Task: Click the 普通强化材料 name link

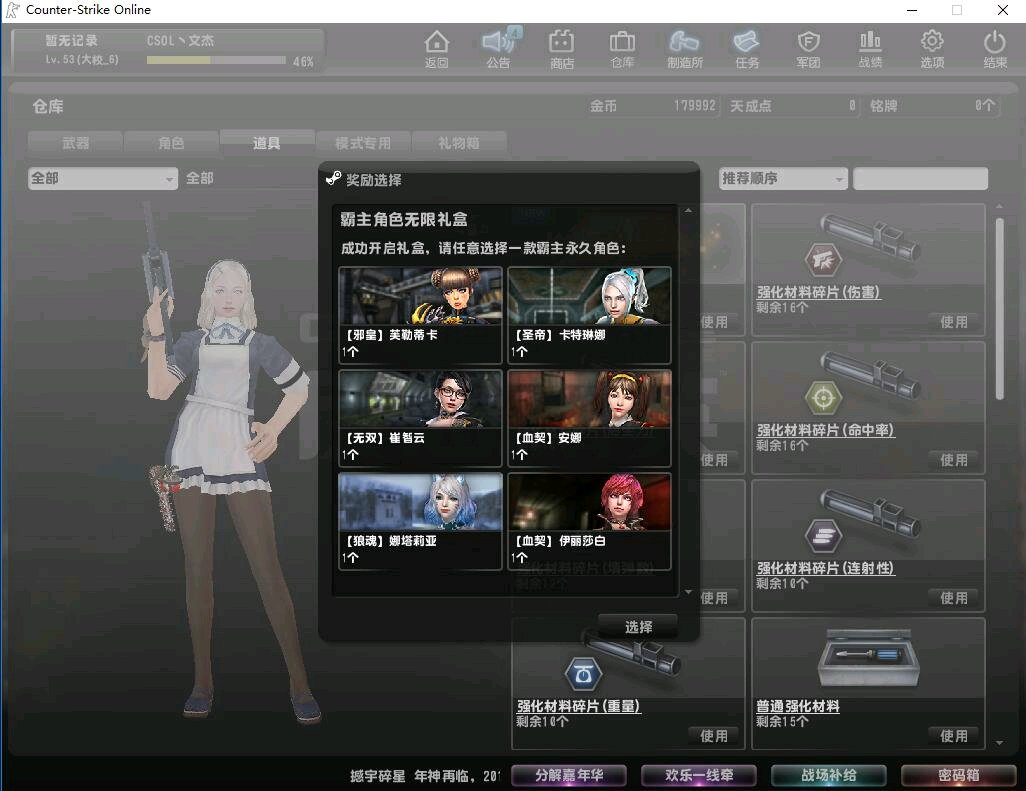Action: [798, 707]
